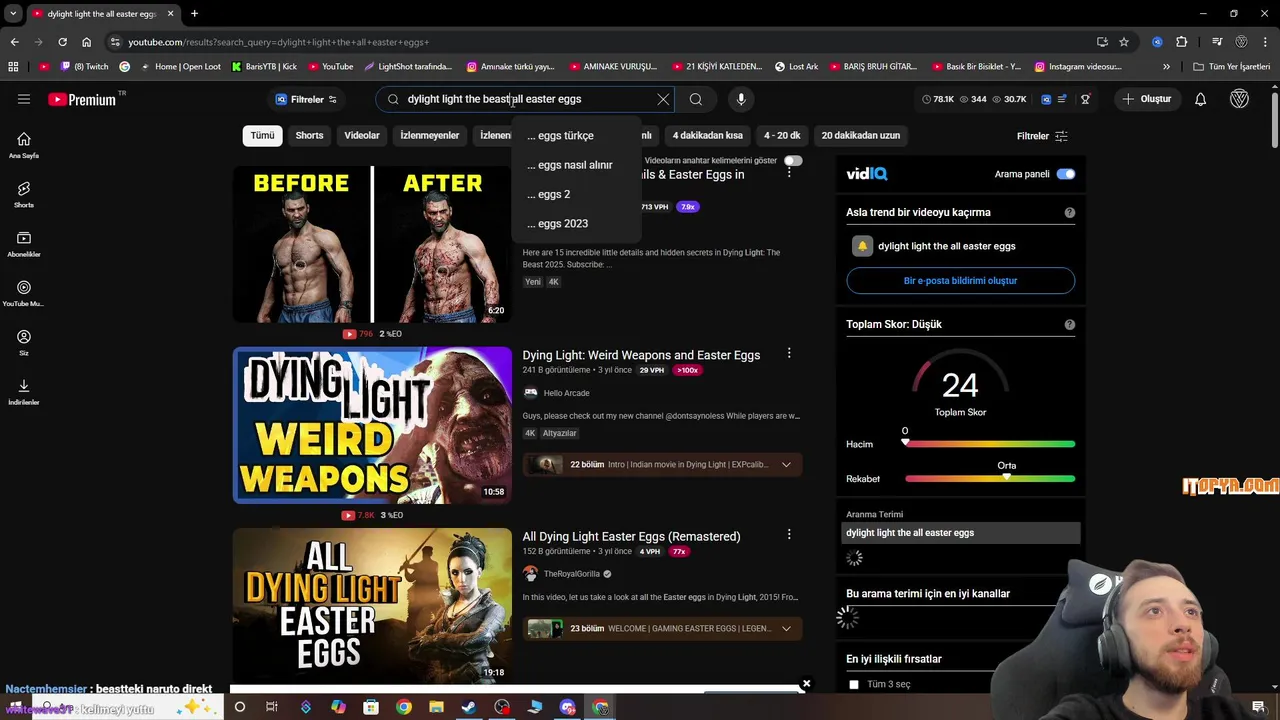The width and height of the screenshot is (1280, 720).
Task: Choose suggestion '... eggs 2'
Action: click(x=576, y=194)
